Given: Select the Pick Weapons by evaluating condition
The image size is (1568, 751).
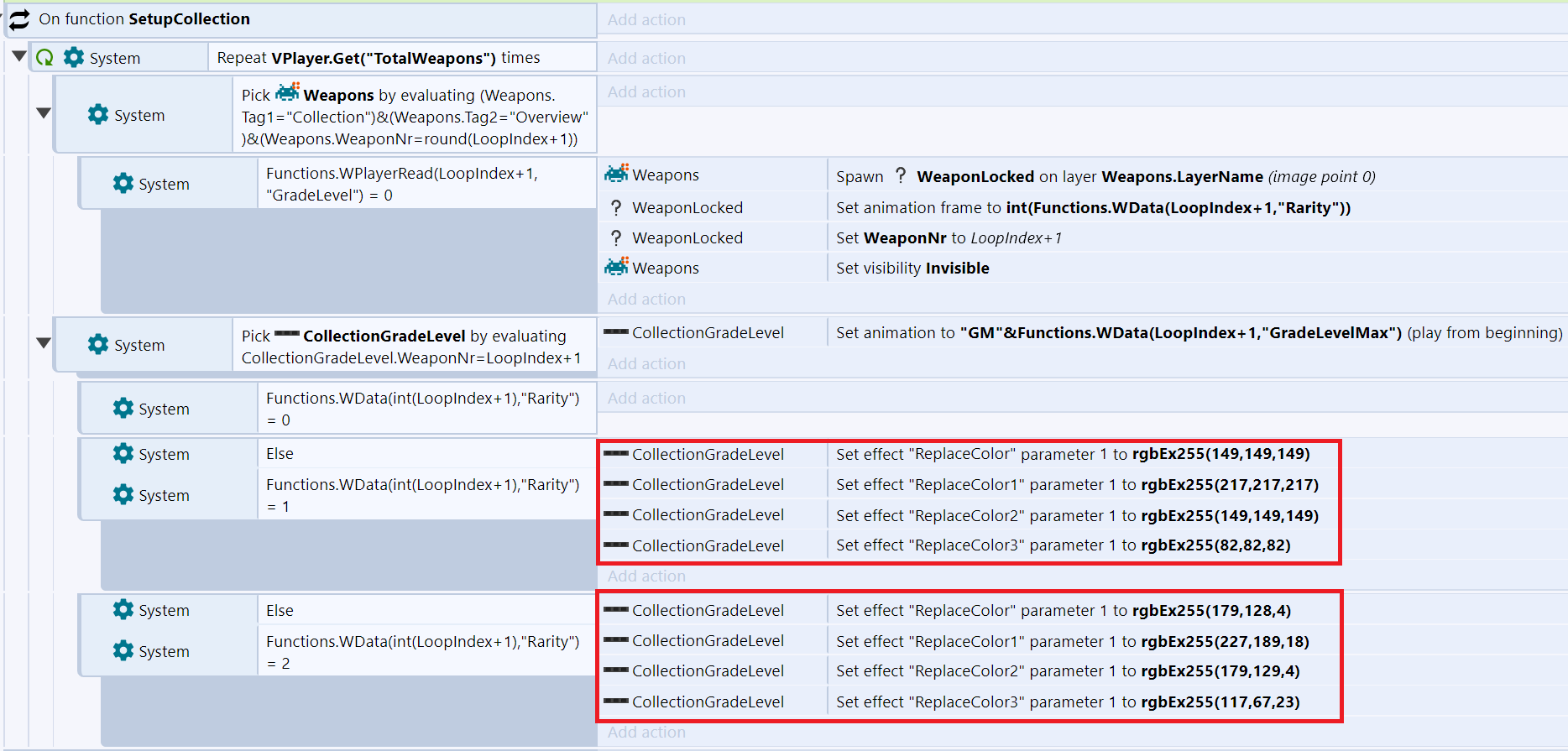Looking at the screenshot, I should click(x=415, y=115).
